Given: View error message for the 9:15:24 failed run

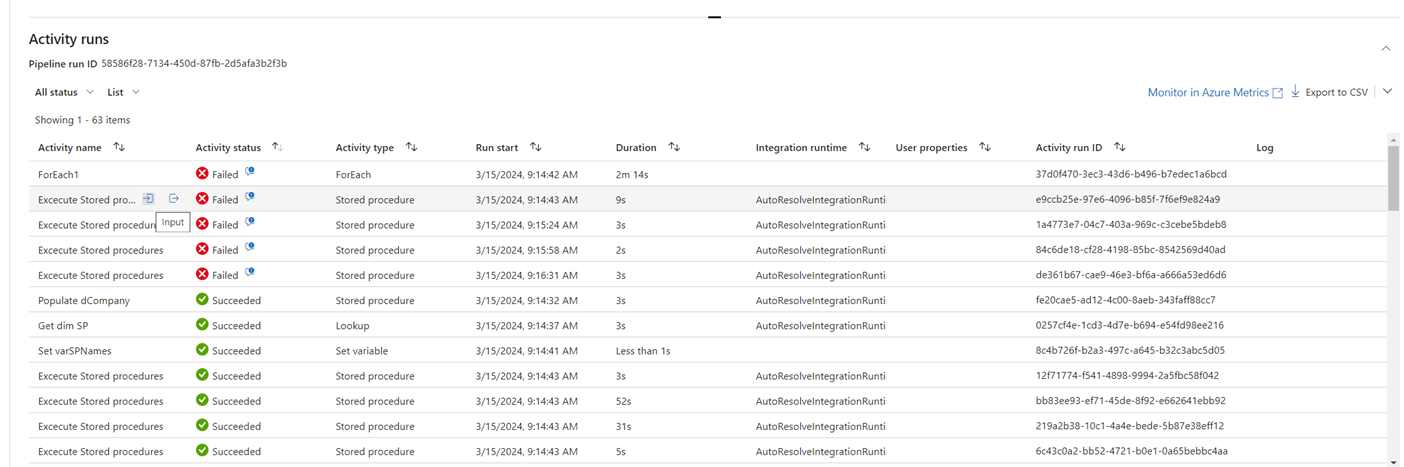Looking at the screenshot, I should [250, 224].
